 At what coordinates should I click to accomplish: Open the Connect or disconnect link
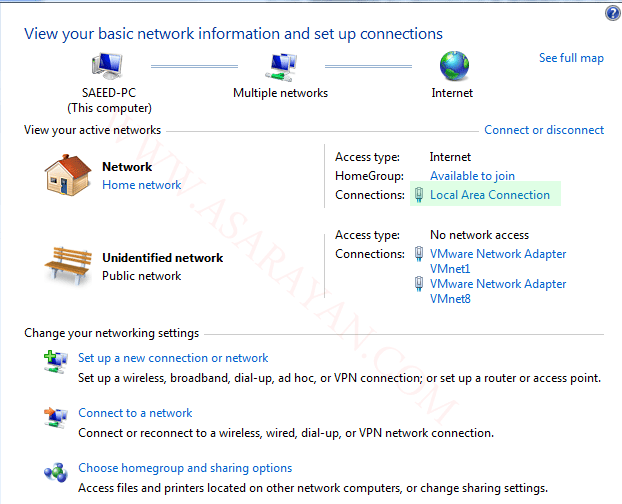(544, 130)
